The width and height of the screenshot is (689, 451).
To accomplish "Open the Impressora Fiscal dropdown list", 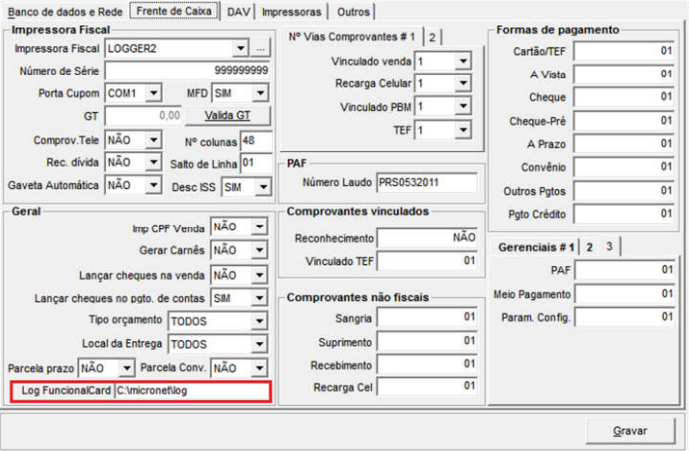I will [240, 48].
